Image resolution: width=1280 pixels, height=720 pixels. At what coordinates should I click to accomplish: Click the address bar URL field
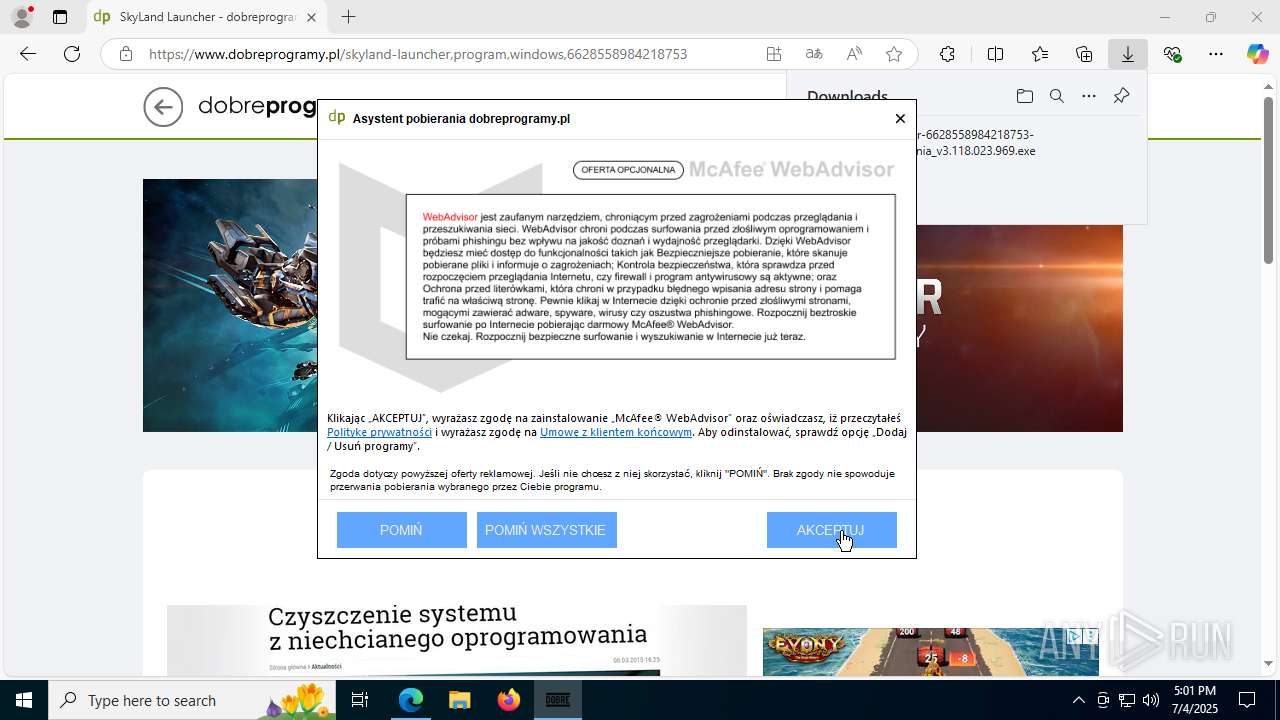pyautogui.click(x=418, y=54)
